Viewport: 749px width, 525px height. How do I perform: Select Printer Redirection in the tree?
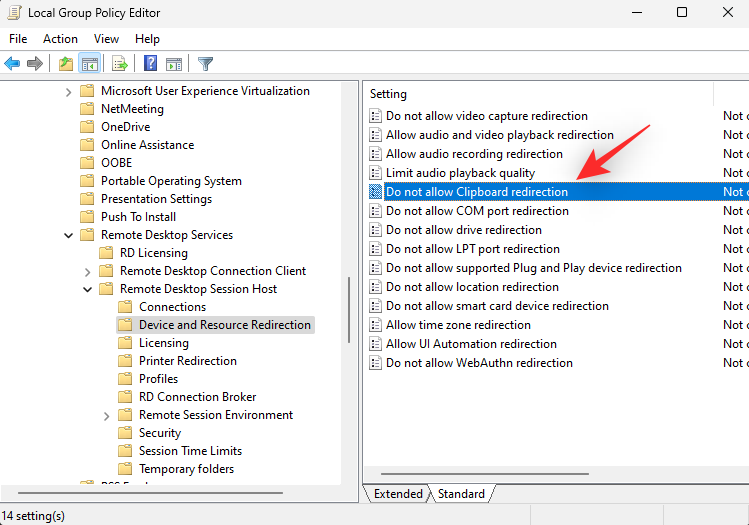tap(188, 361)
